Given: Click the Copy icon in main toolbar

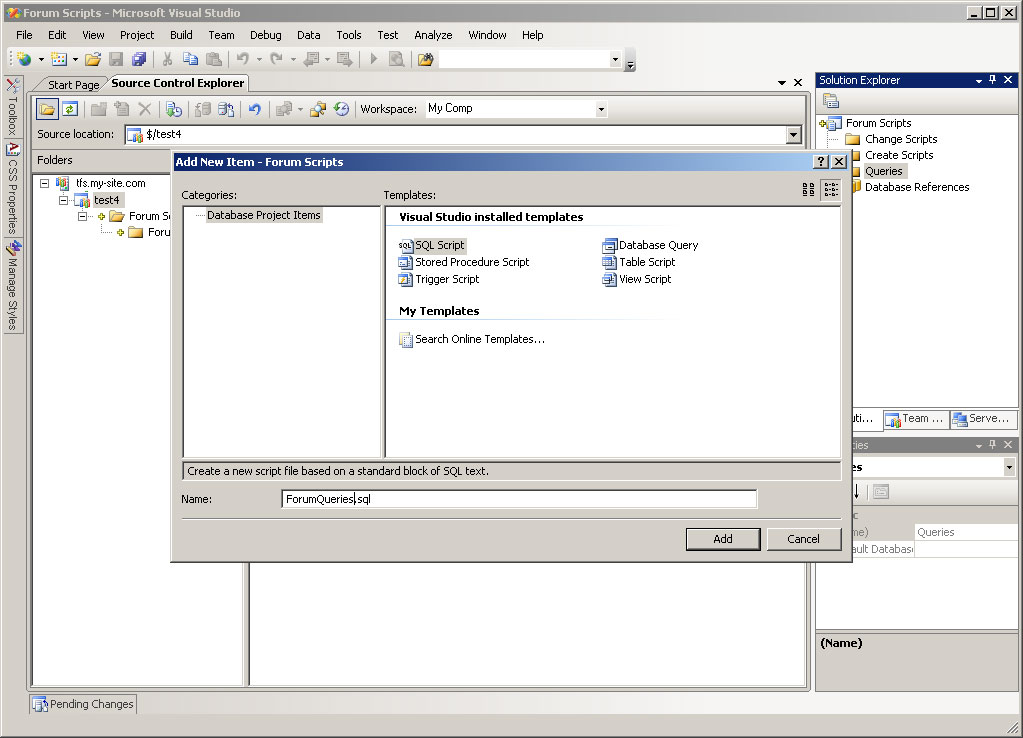Looking at the screenshot, I should point(191,59).
